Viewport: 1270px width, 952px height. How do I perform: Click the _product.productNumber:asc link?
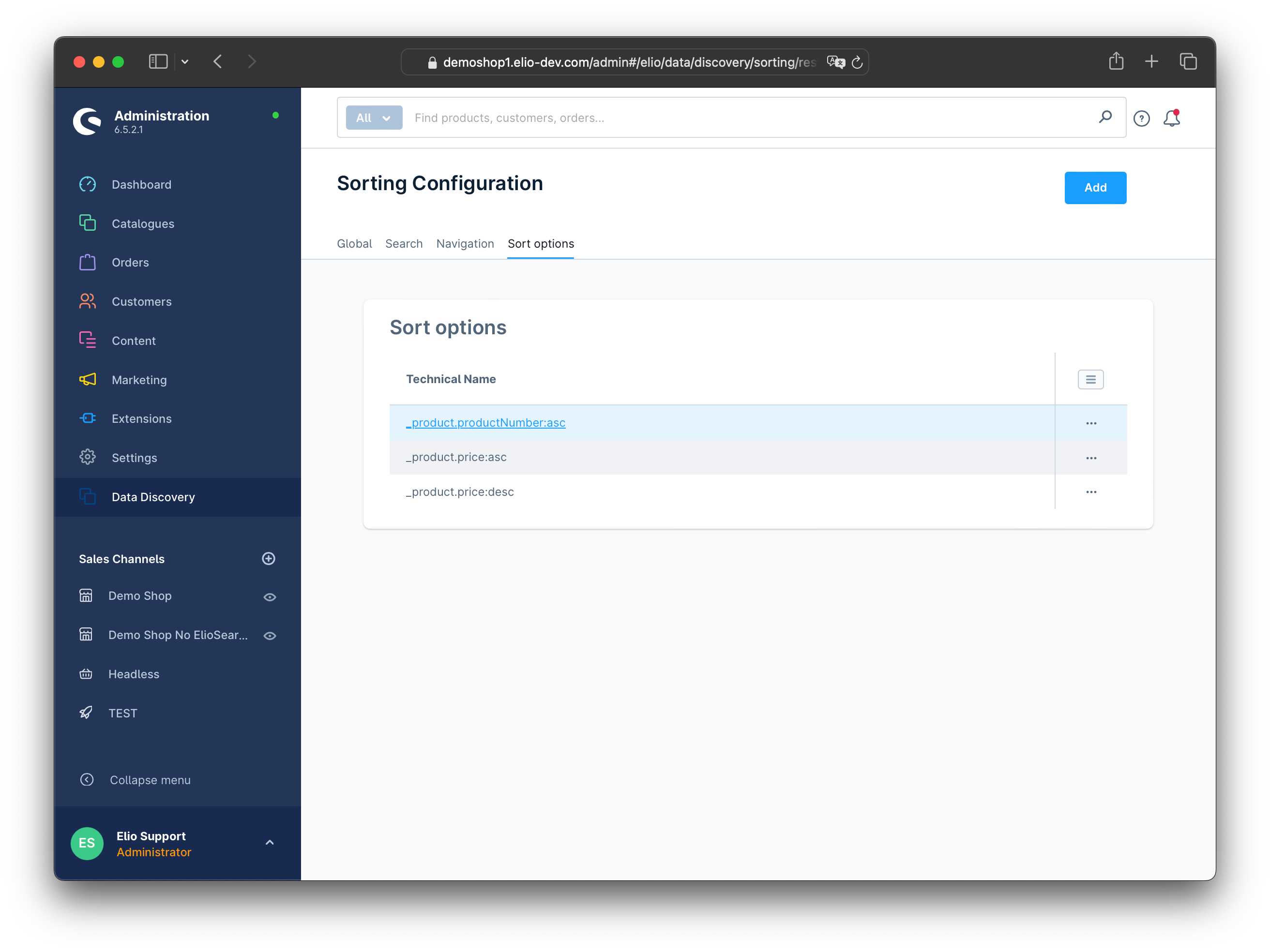(x=485, y=422)
